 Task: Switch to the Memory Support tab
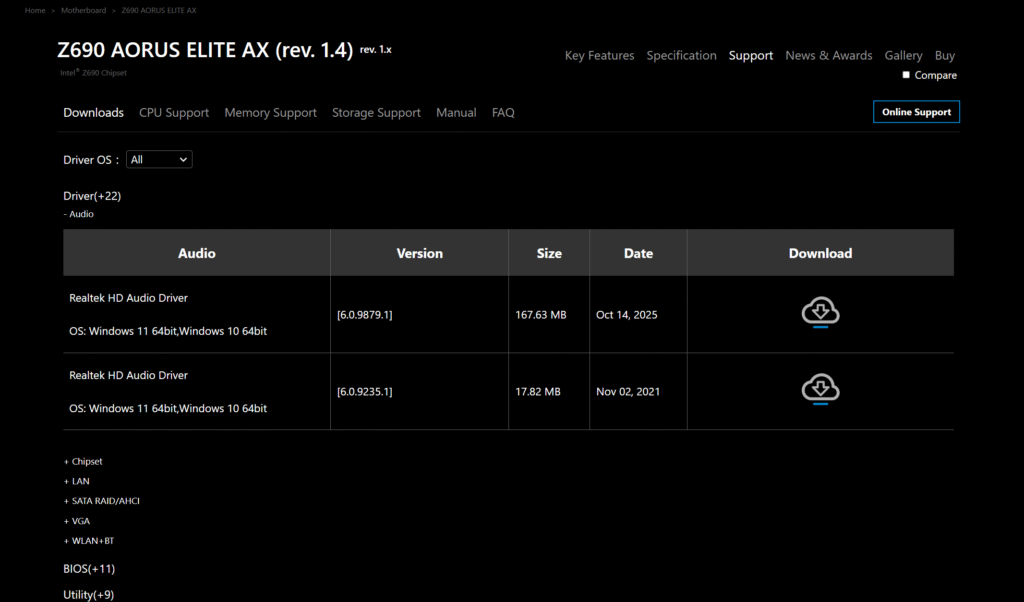(270, 113)
